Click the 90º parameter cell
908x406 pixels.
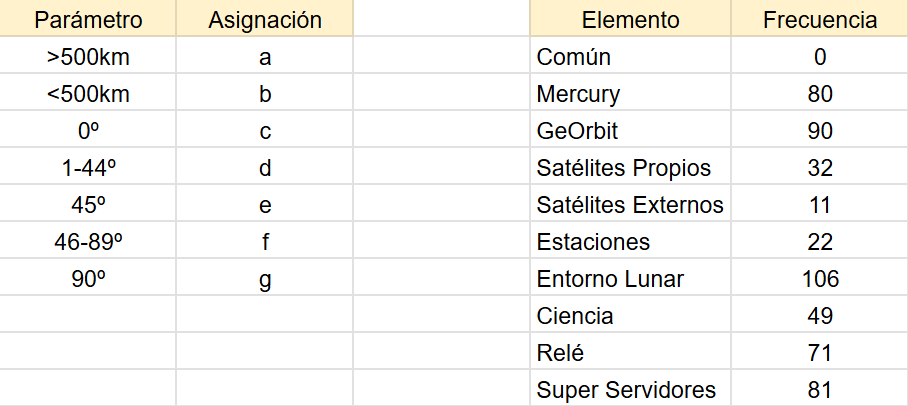pos(88,279)
